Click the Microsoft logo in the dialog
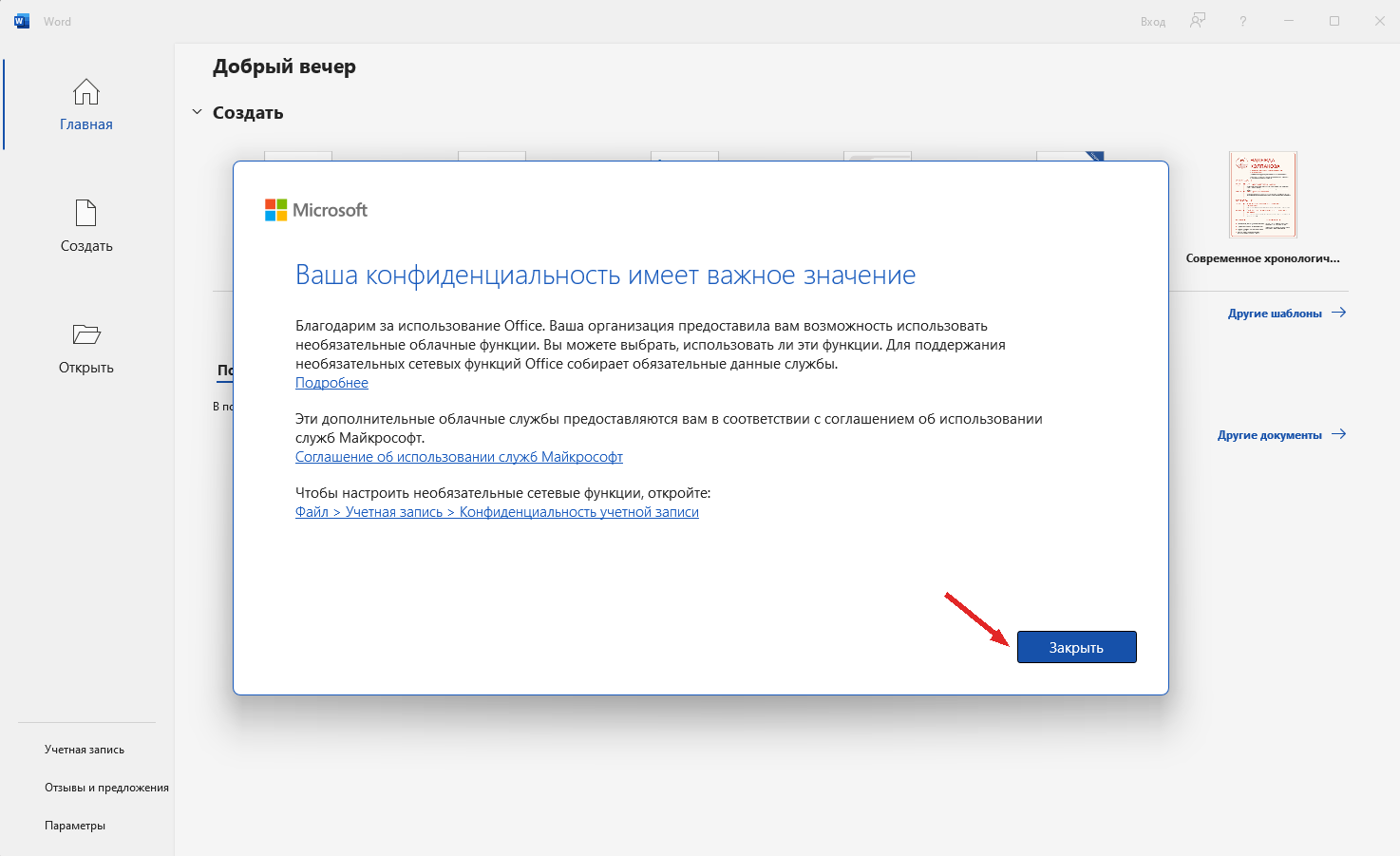The width and height of the screenshot is (1400, 856). point(315,210)
